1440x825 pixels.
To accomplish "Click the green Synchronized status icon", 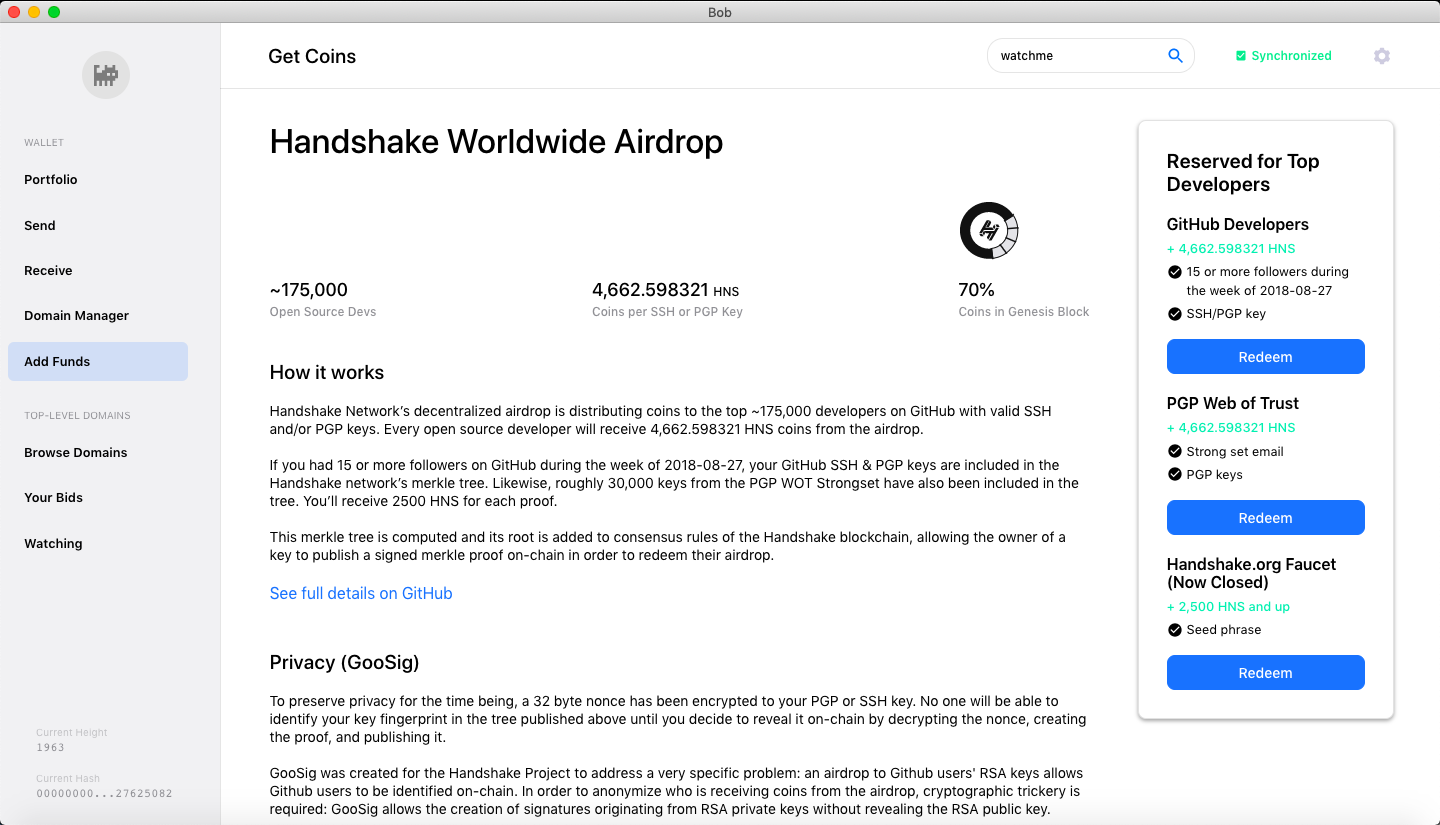I will [x=1241, y=56].
